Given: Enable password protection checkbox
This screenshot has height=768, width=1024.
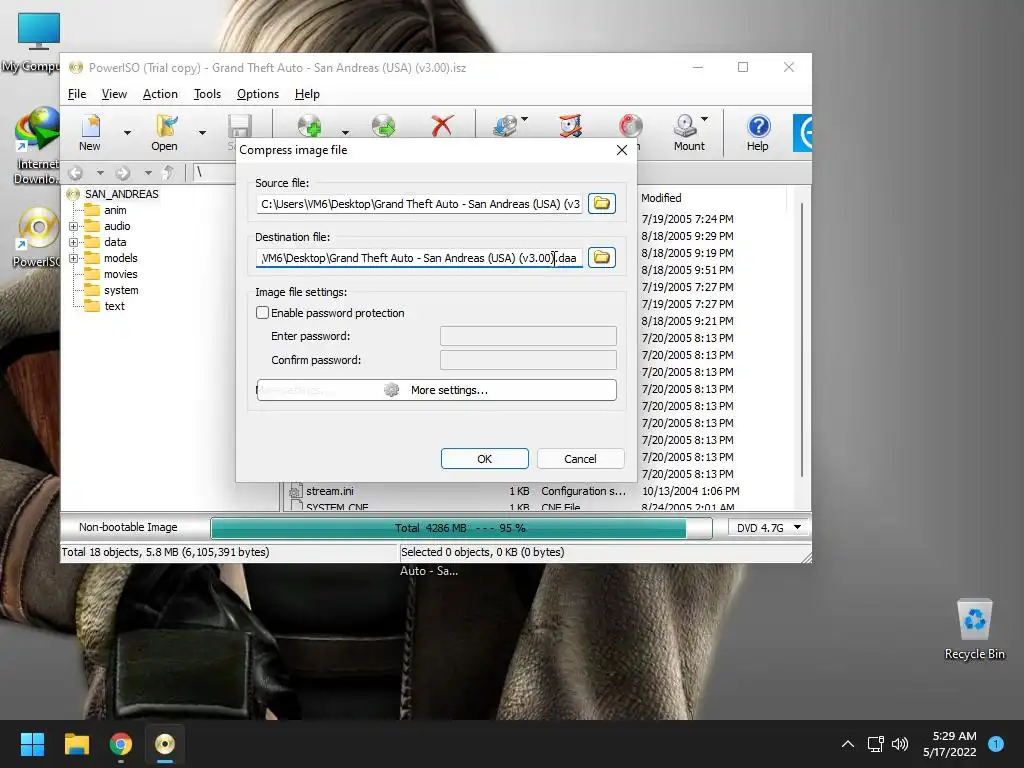Looking at the screenshot, I should pyautogui.click(x=263, y=313).
